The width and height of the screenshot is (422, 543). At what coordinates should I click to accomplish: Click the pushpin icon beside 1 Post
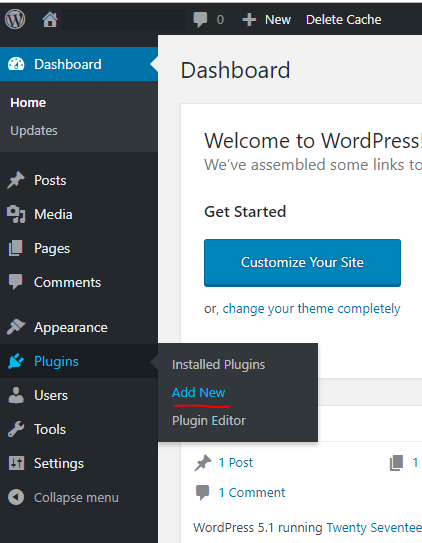tap(203, 463)
